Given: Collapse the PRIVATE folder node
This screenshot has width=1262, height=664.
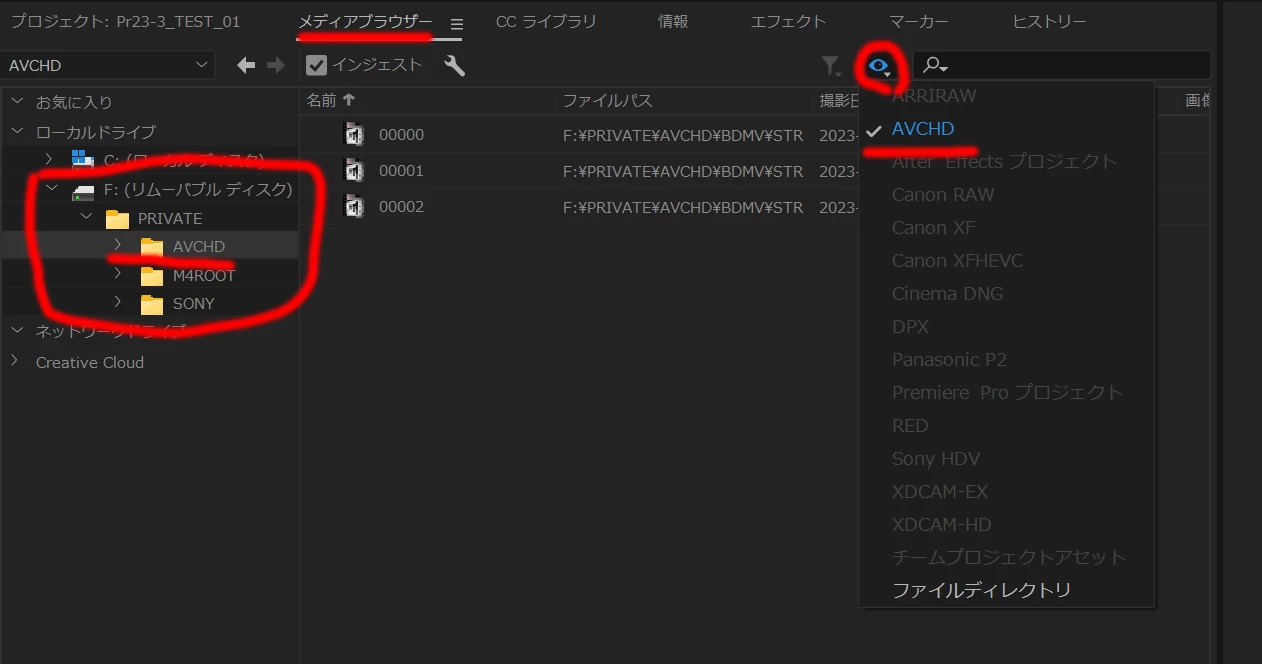Looking at the screenshot, I should tap(86, 217).
